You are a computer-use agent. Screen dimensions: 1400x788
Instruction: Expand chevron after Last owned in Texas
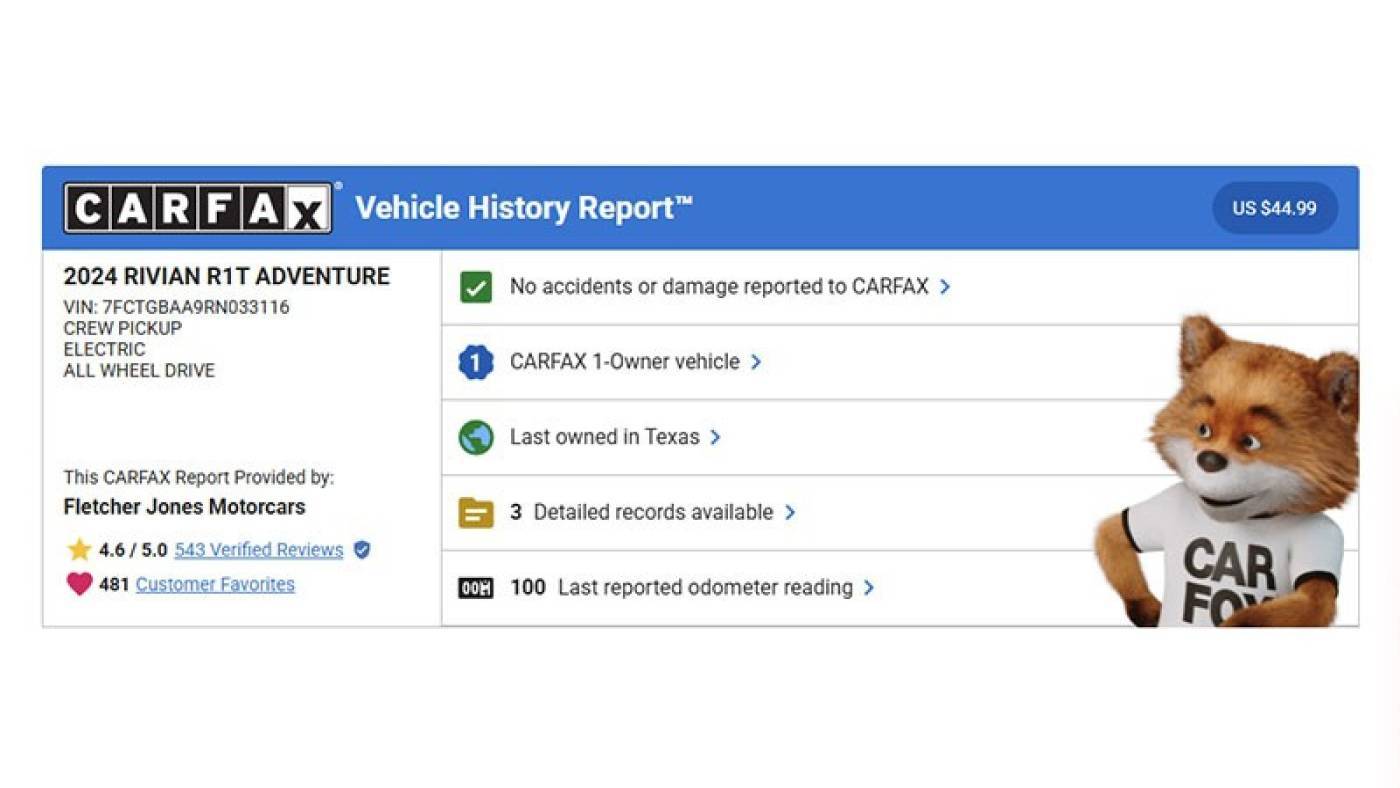tap(715, 437)
